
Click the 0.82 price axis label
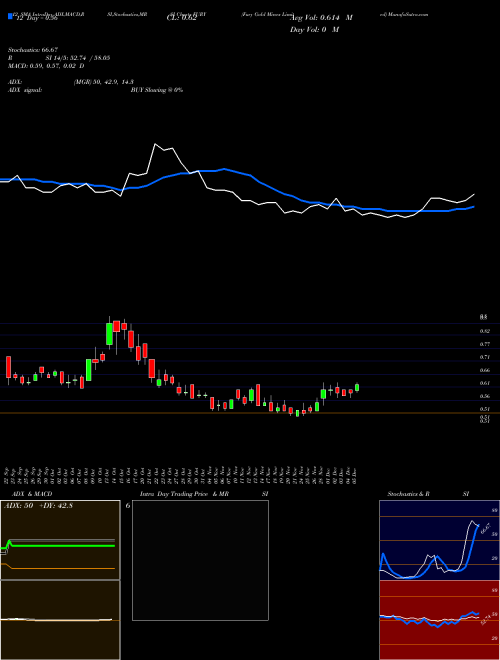484,331
